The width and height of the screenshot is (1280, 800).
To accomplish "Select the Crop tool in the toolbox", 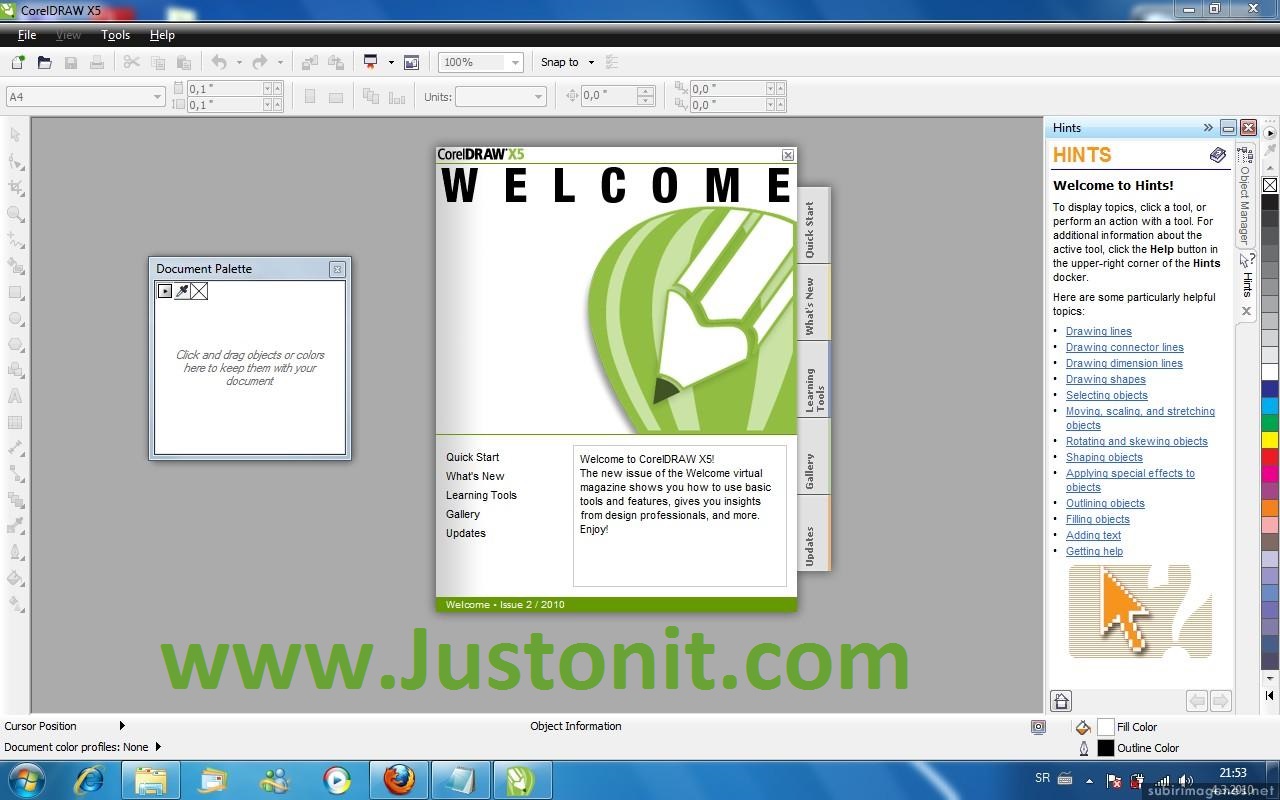I will [15, 187].
